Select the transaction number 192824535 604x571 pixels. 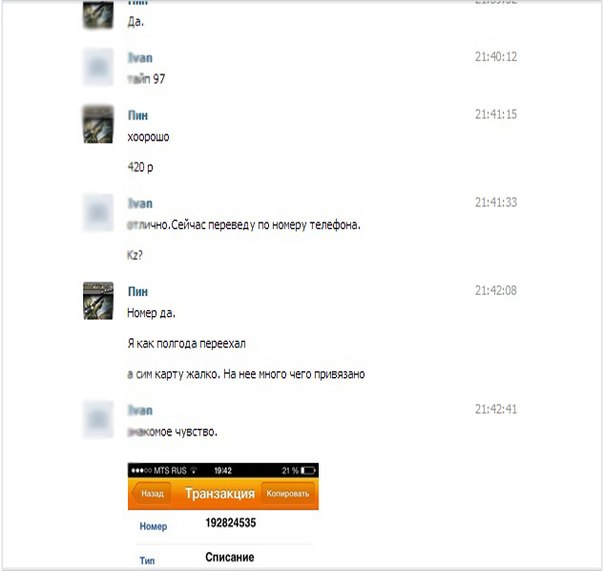pos(230,523)
